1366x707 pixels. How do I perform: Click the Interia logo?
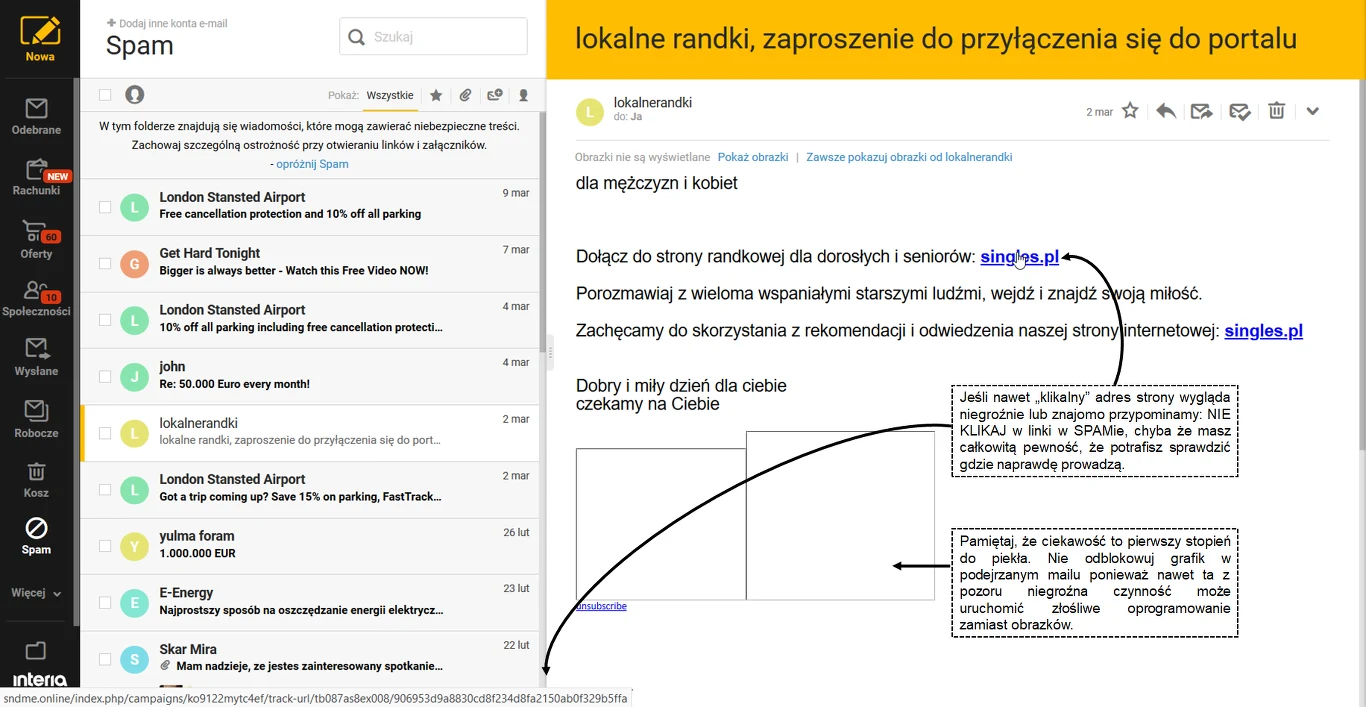(x=40, y=680)
